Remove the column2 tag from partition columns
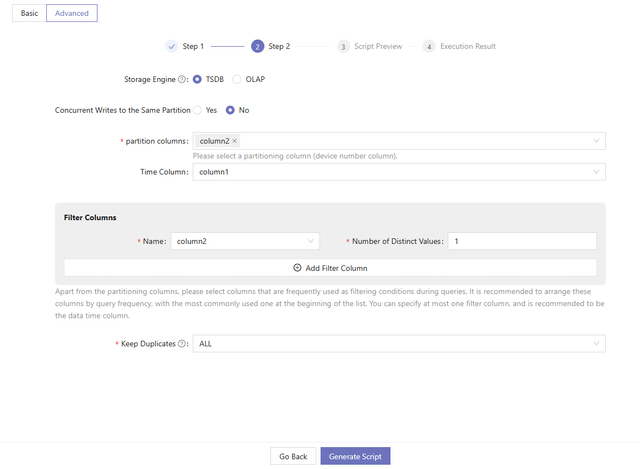Viewport: 640px width, 469px height. coord(235,142)
